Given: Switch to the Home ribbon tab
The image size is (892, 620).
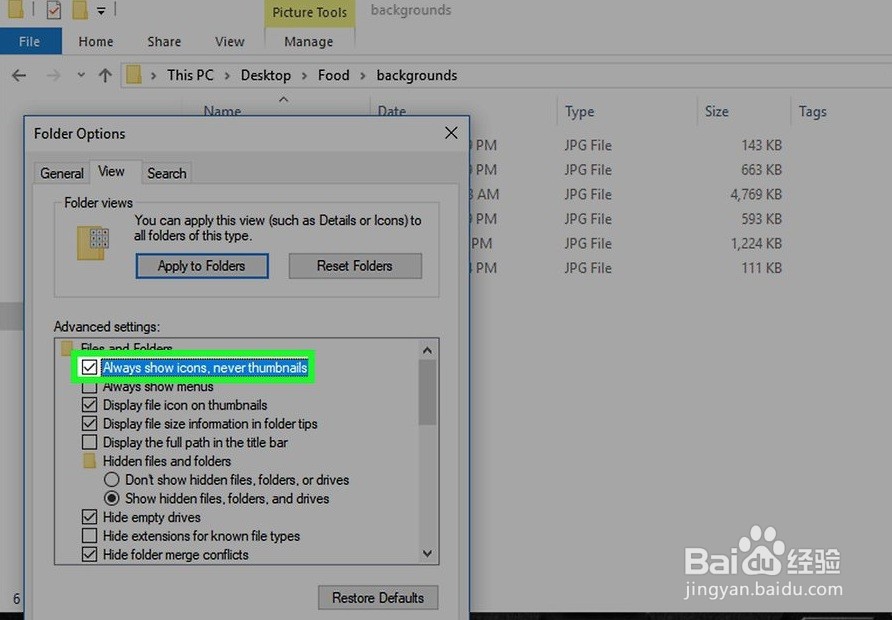Looking at the screenshot, I should click(96, 42).
